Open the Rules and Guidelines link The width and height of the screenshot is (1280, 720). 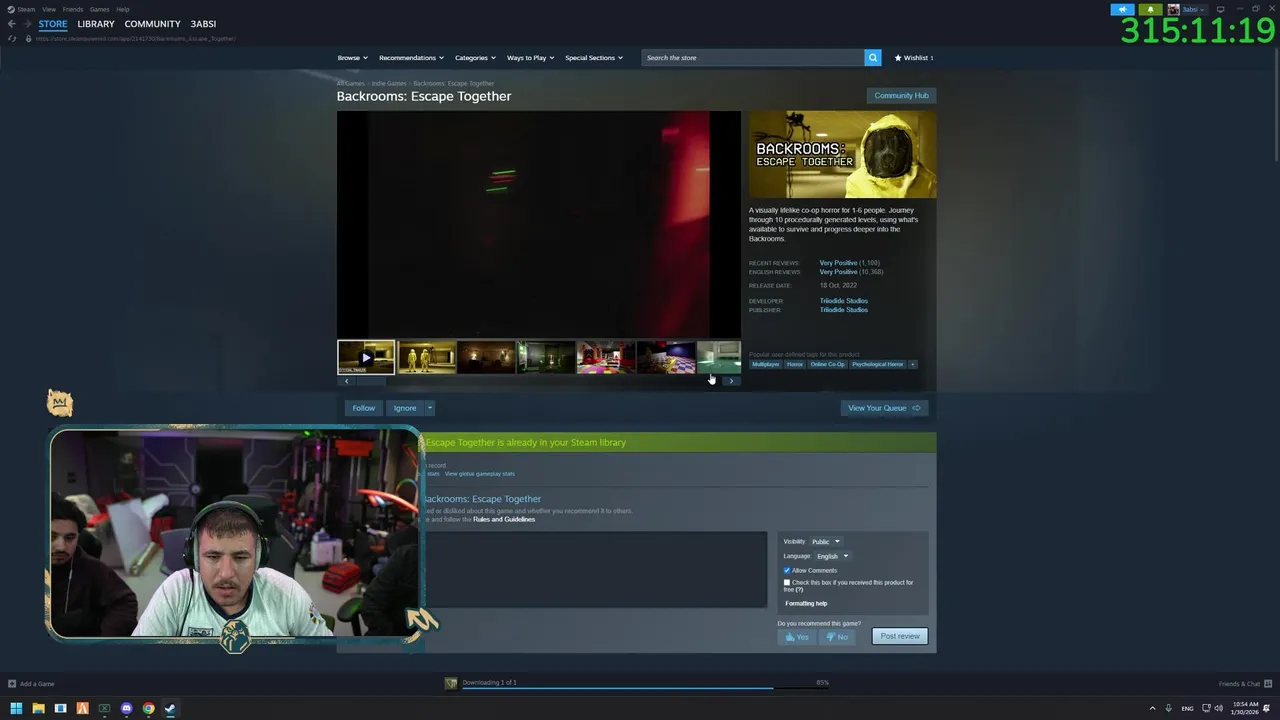[x=504, y=519]
